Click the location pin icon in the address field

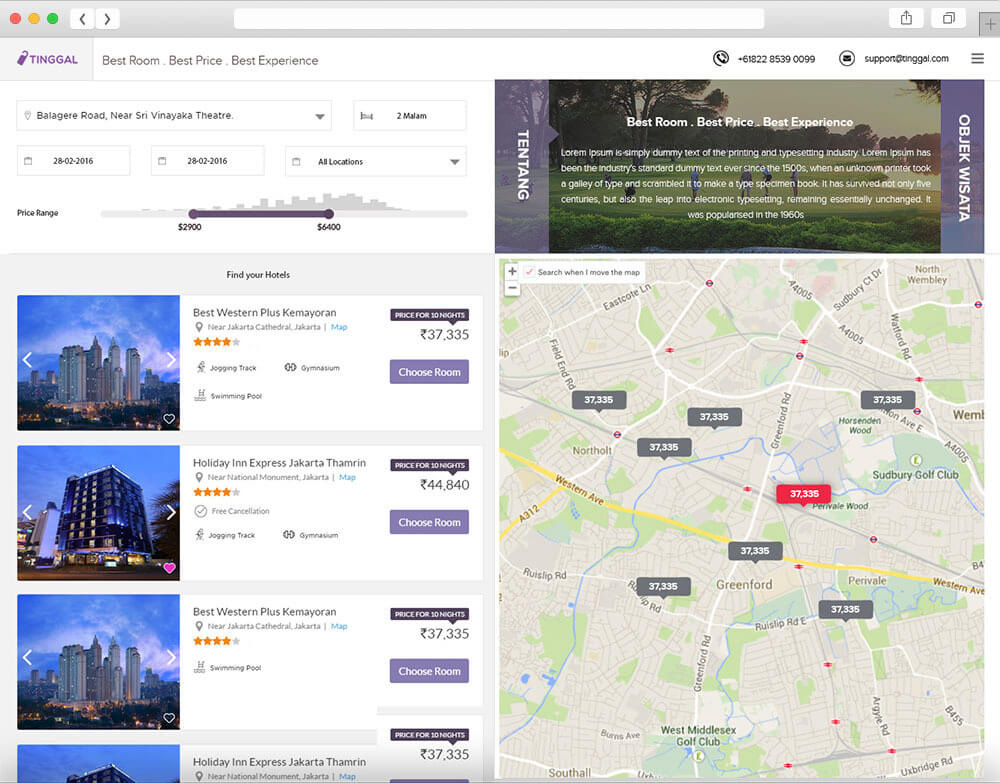(x=27, y=115)
